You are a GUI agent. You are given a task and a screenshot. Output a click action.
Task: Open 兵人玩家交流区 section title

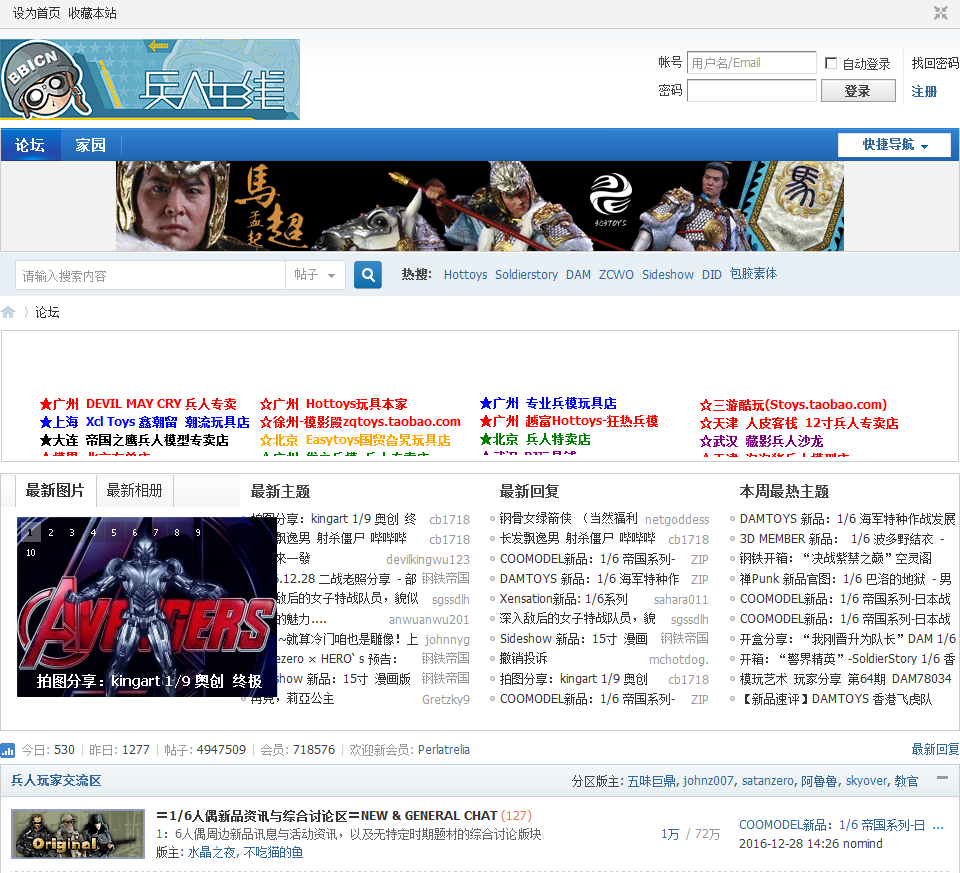pyautogui.click(x=56, y=781)
